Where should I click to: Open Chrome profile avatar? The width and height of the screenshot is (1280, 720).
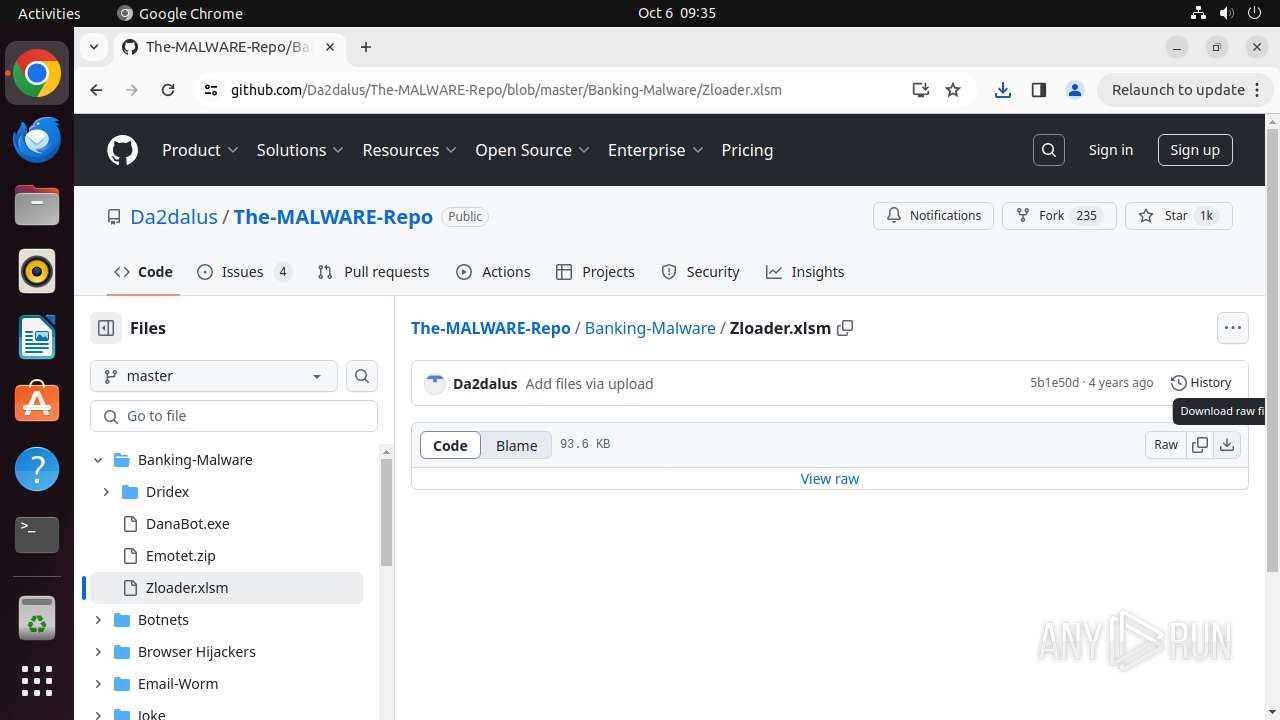click(x=1075, y=90)
